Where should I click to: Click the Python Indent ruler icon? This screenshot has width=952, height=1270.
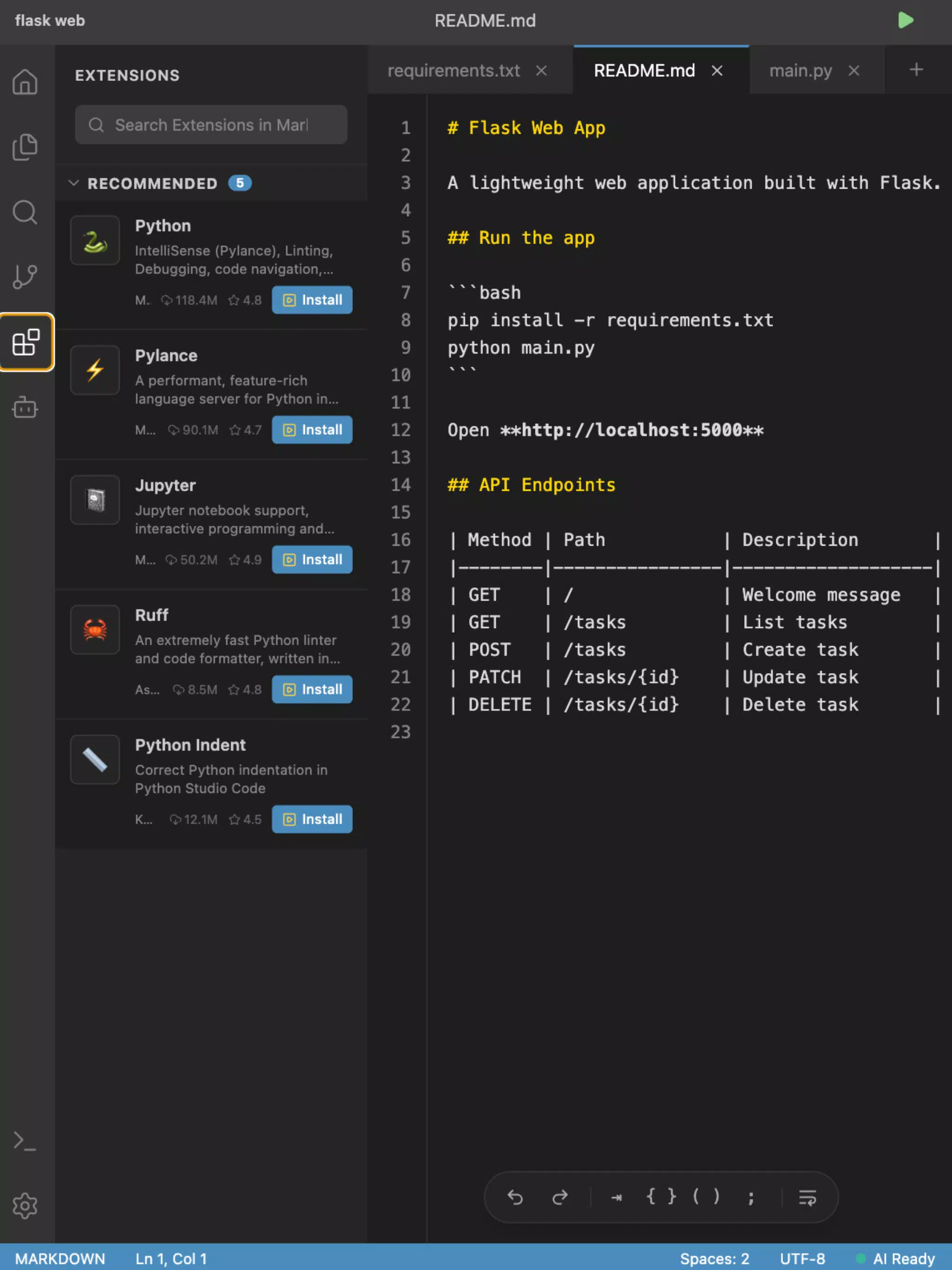[x=95, y=759]
